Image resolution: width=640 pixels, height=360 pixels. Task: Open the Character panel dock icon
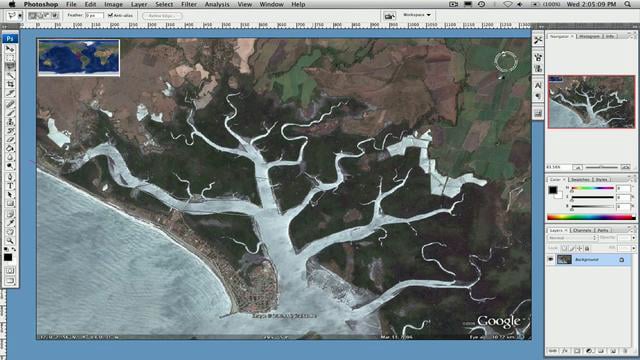coord(538,85)
